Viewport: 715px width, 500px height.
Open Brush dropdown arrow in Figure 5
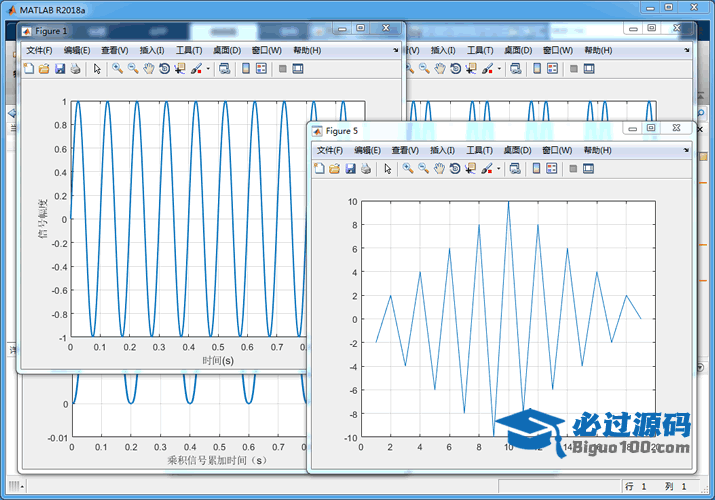(498, 169)
